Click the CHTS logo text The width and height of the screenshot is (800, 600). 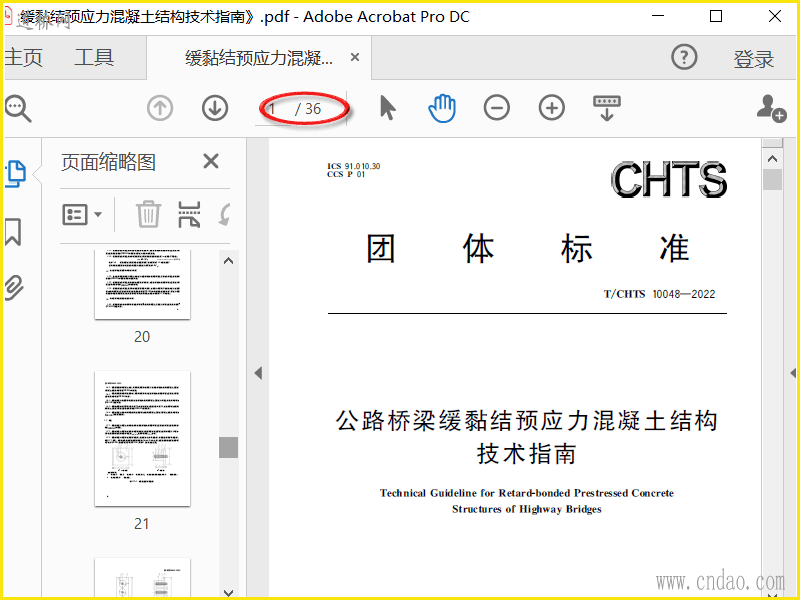(x=669, y=180)
